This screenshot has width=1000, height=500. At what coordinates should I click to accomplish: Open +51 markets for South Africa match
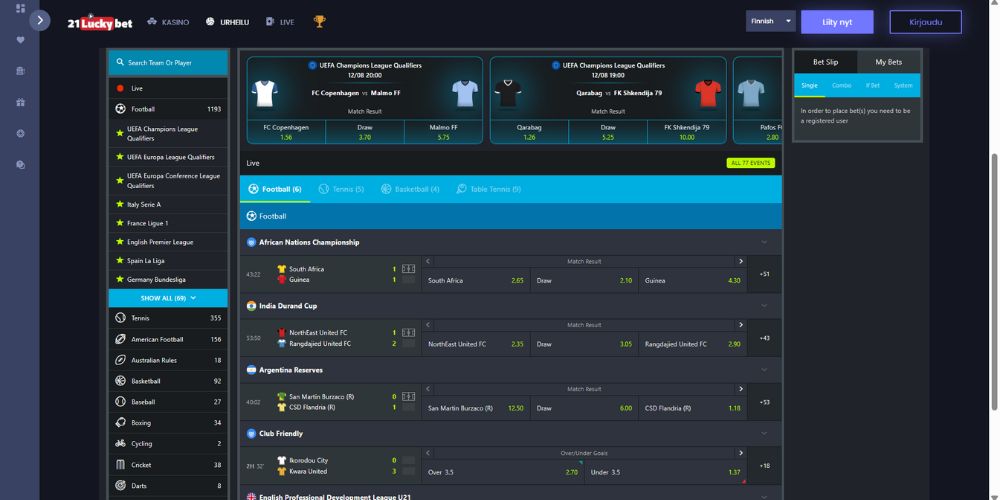[x=764, y=274]
